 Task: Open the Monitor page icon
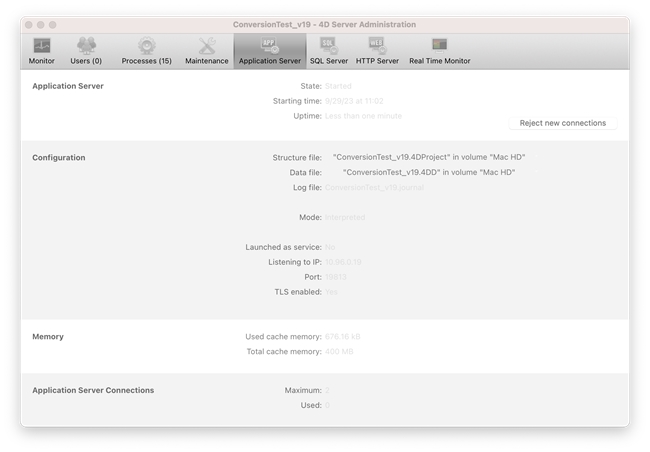point(42,46)
